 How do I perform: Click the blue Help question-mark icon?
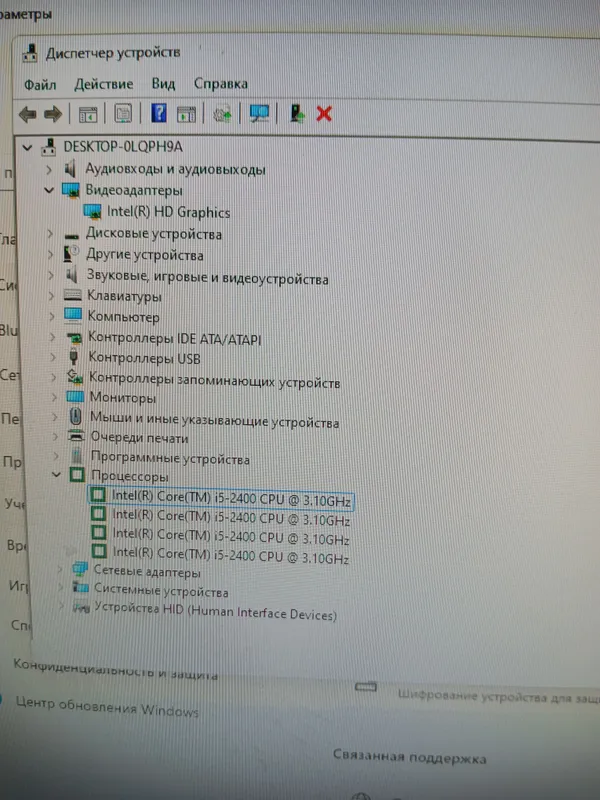point(159,113)
